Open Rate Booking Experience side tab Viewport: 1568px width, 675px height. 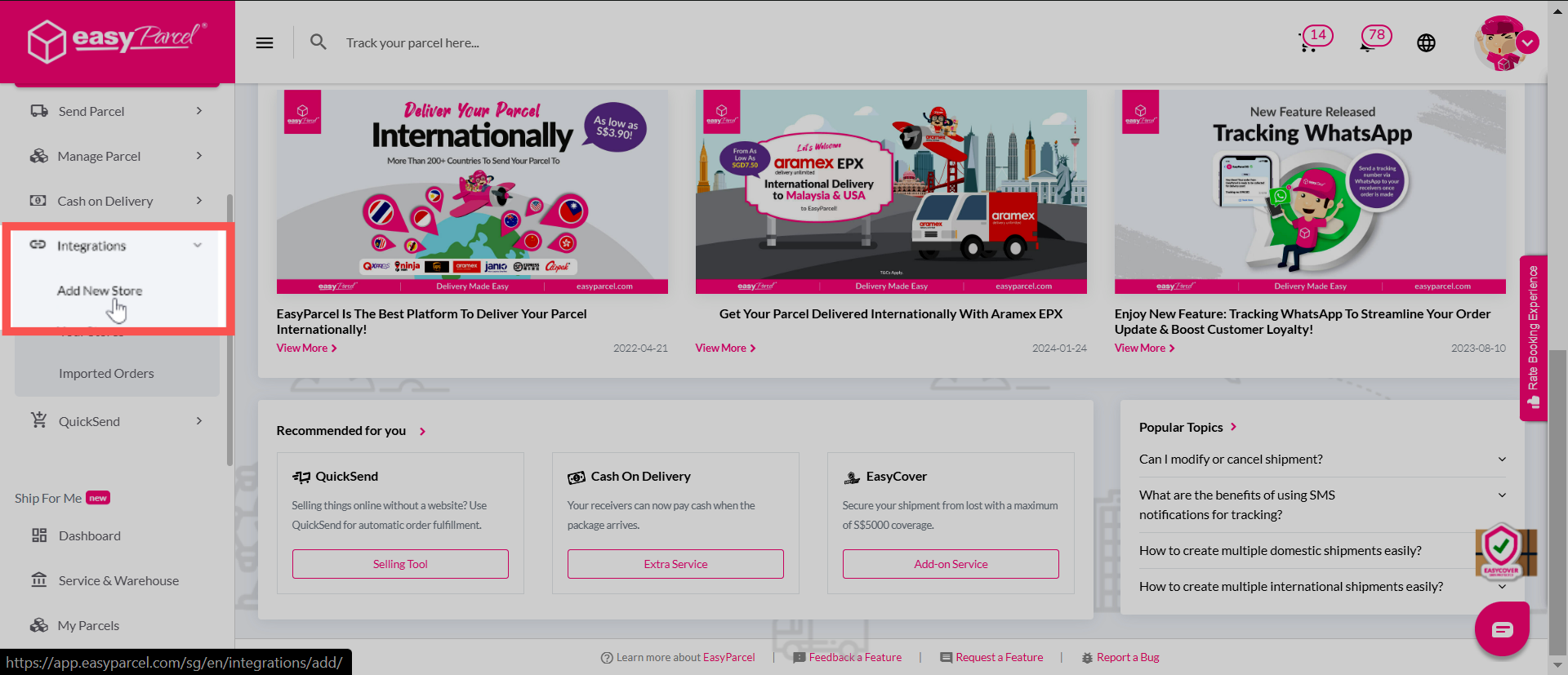(1533, 338)
